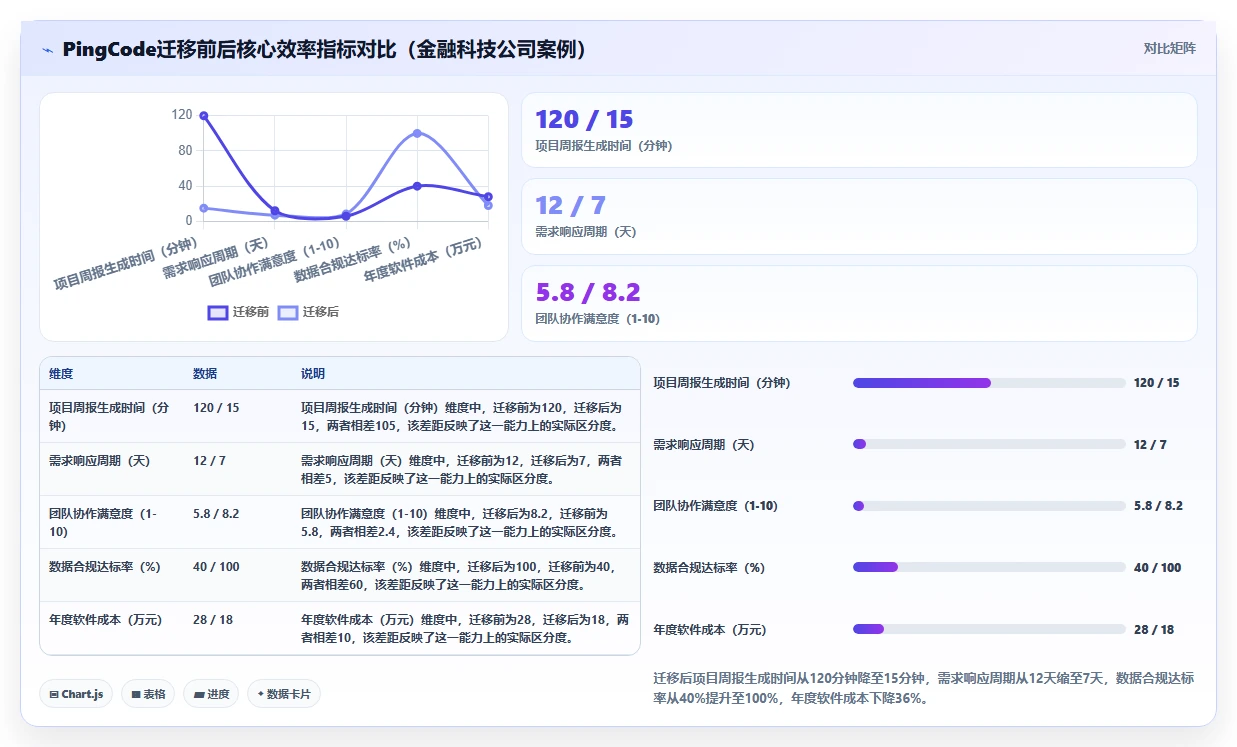Select the 12 / 7 data card

click(859, 216)
